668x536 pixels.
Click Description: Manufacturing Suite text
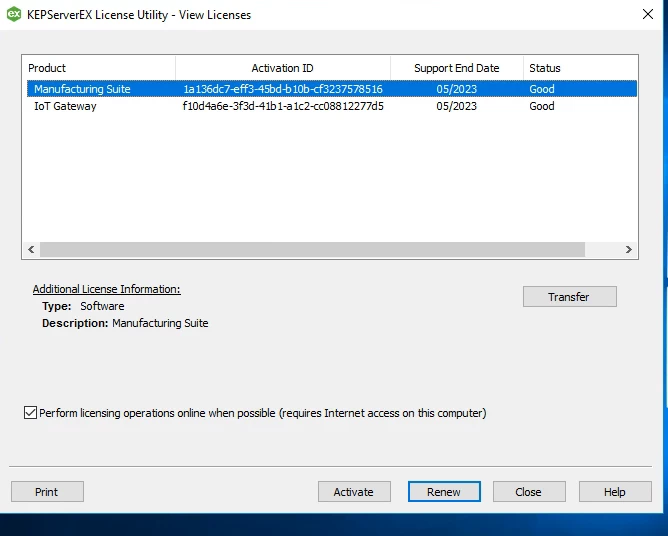(x=125, y=323)
